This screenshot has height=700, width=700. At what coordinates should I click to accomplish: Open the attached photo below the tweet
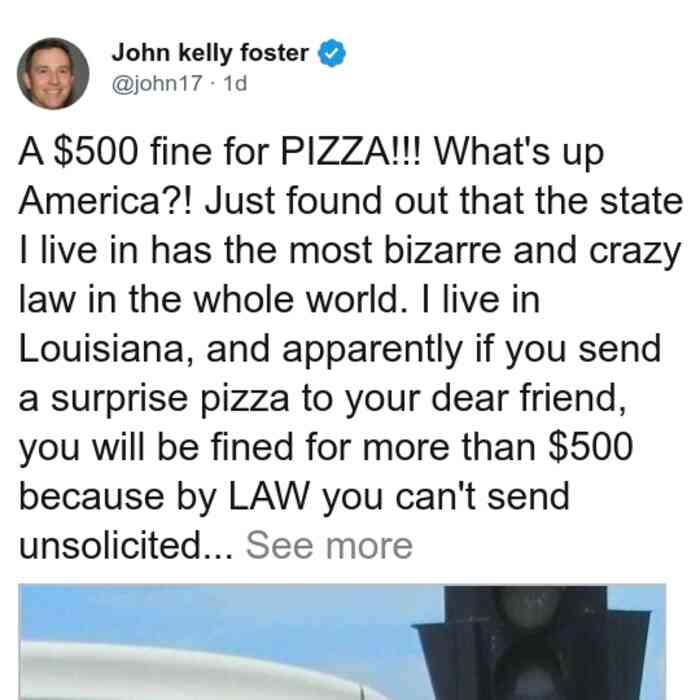(342, 642)
